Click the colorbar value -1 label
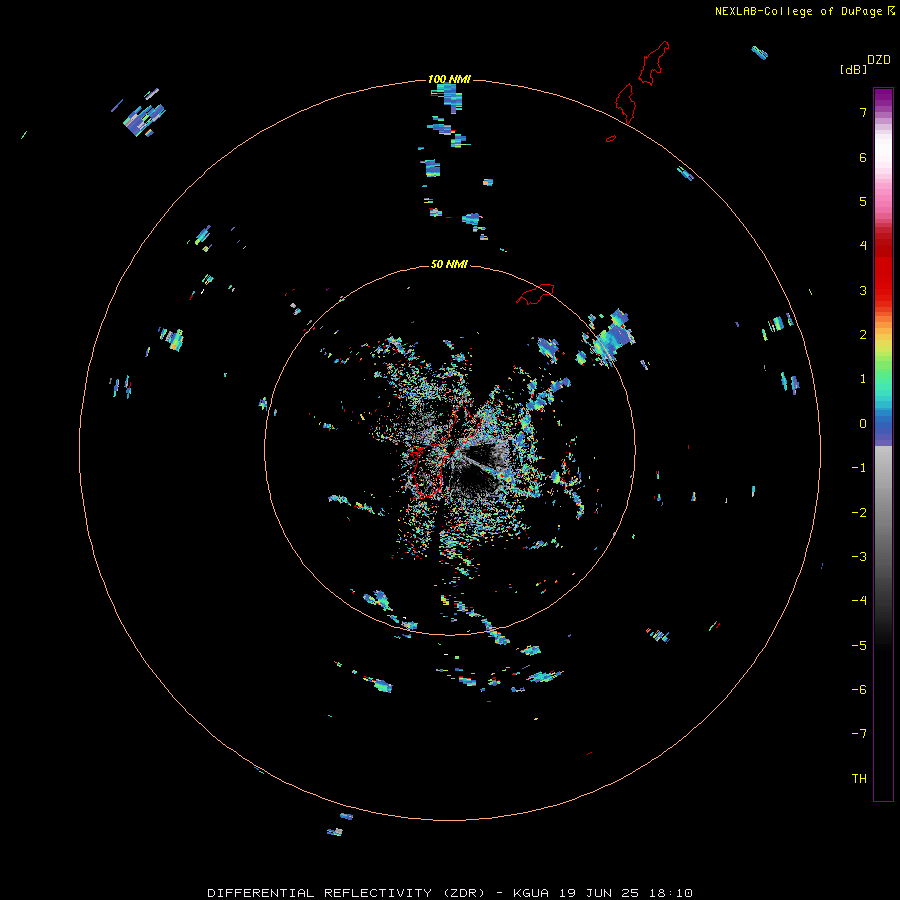The width and height of the screenshot is (900, 900). click(859, 468)
